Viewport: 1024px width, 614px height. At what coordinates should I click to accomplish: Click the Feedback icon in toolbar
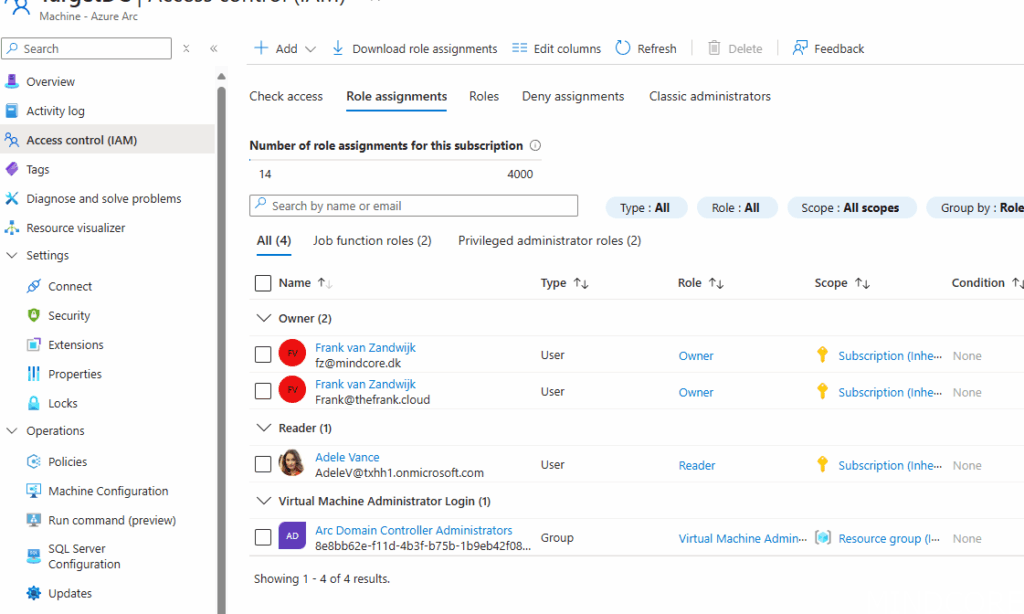click(800, 48)
